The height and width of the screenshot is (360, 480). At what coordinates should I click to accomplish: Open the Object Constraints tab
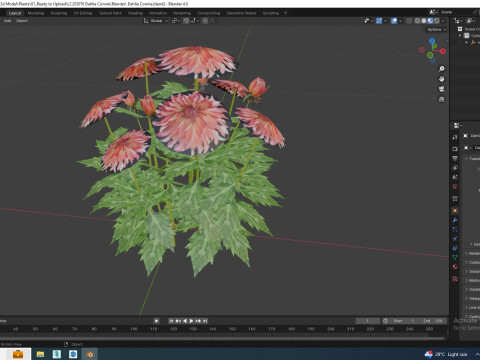tap(455, 248)
